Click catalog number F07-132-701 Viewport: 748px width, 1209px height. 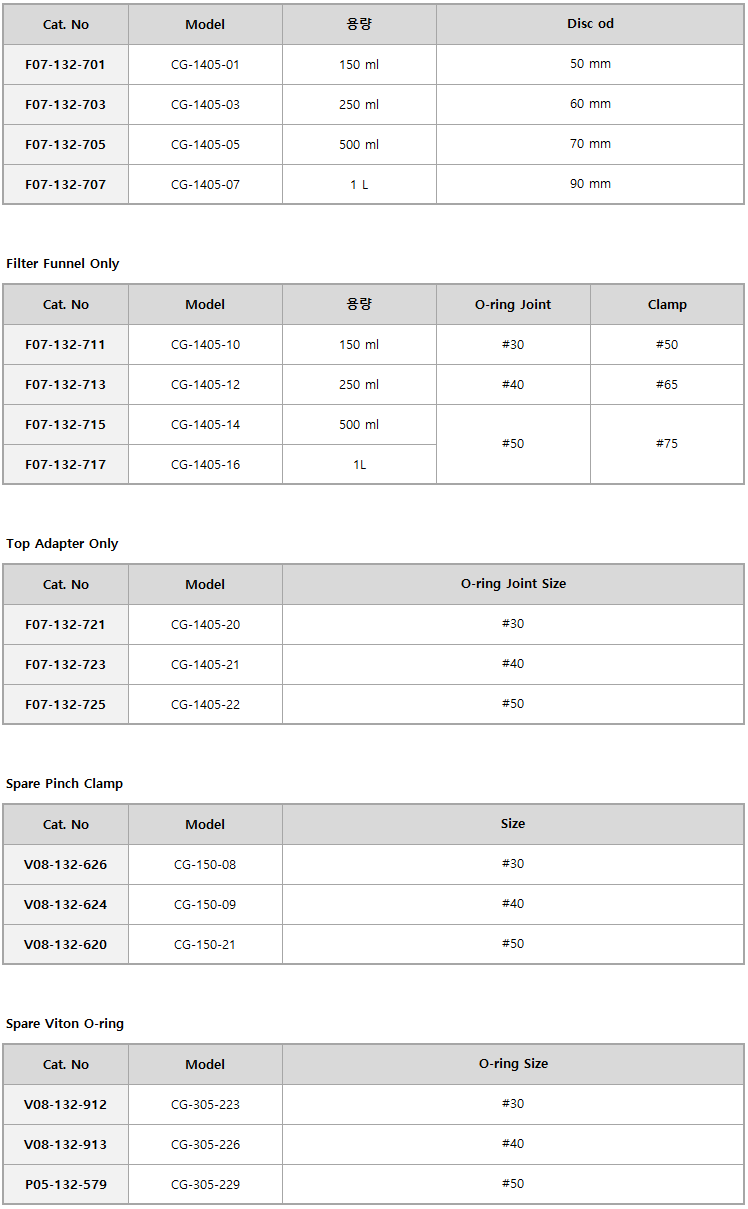pos(65,64)
